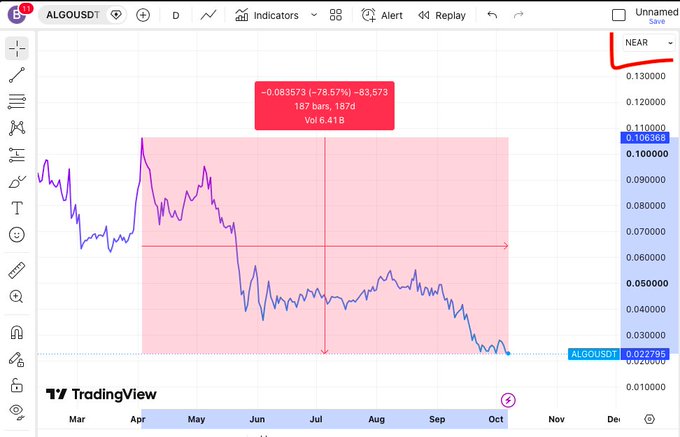680x437 pixels.
Task: Expand the indicators favorites chevron
Action: coord(314,15)
